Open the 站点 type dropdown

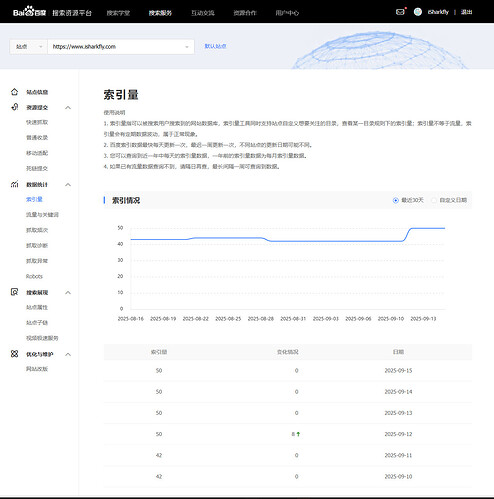(x=29, y=47)
